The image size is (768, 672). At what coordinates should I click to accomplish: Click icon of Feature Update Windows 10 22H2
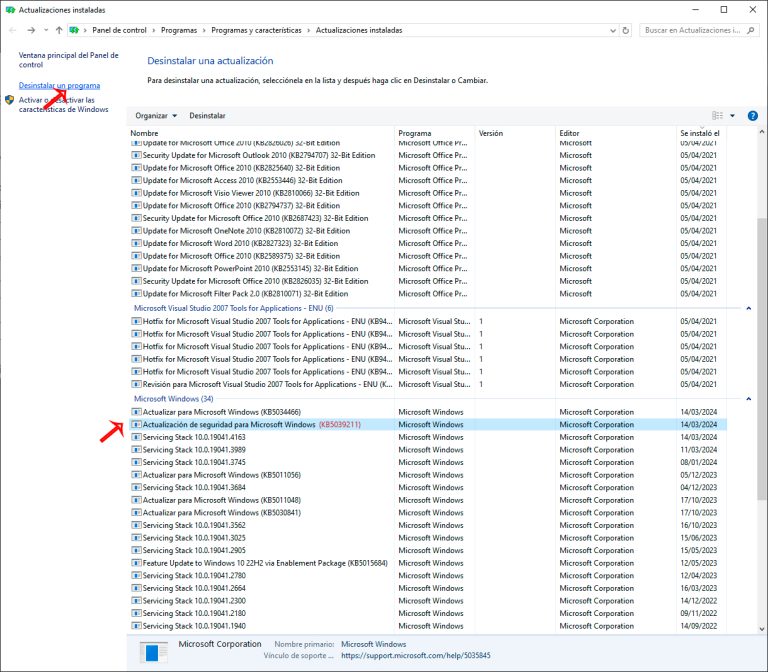136,563
